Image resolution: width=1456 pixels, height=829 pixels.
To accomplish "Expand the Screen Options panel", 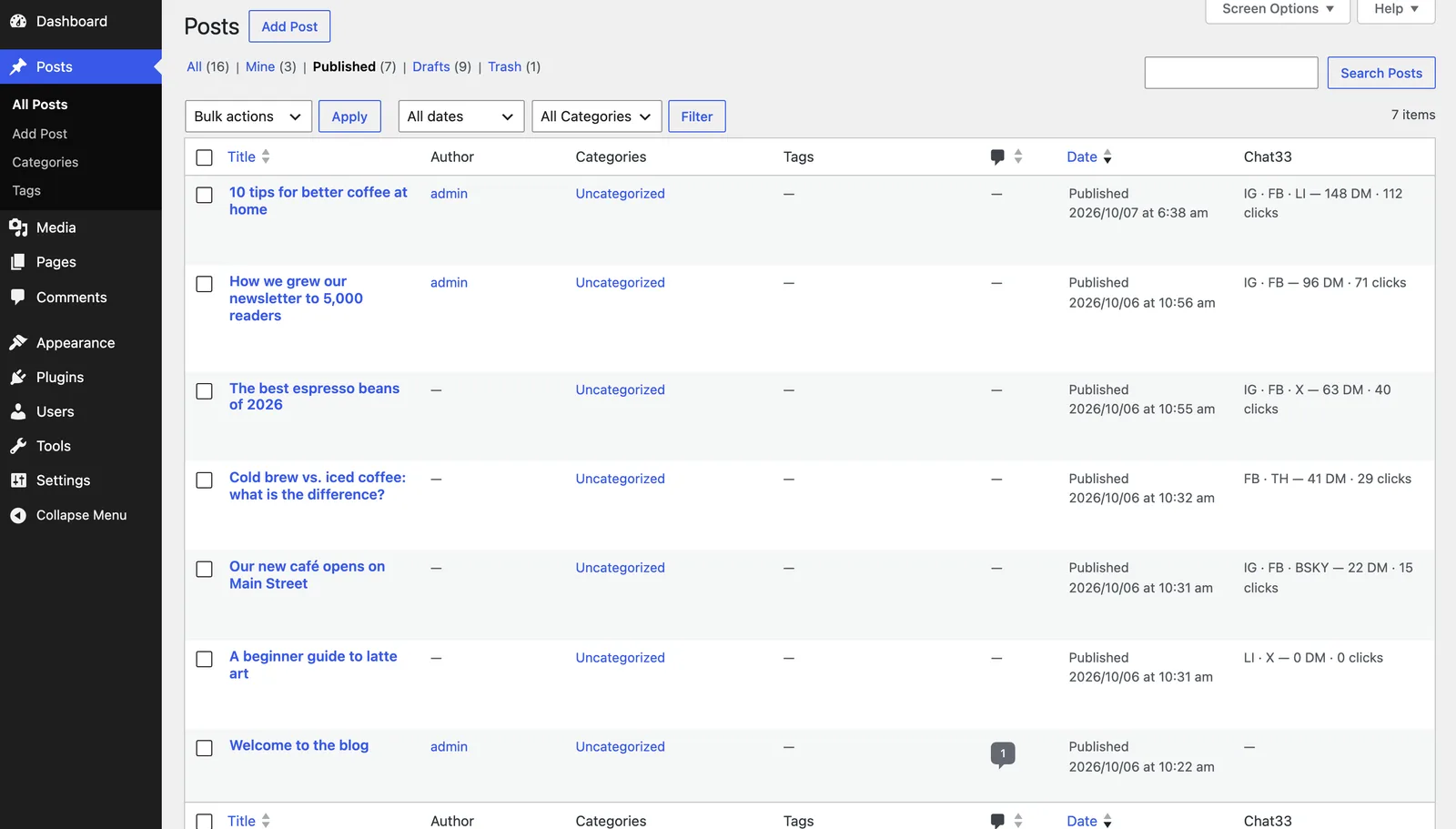I will (x=1278, y=9).
